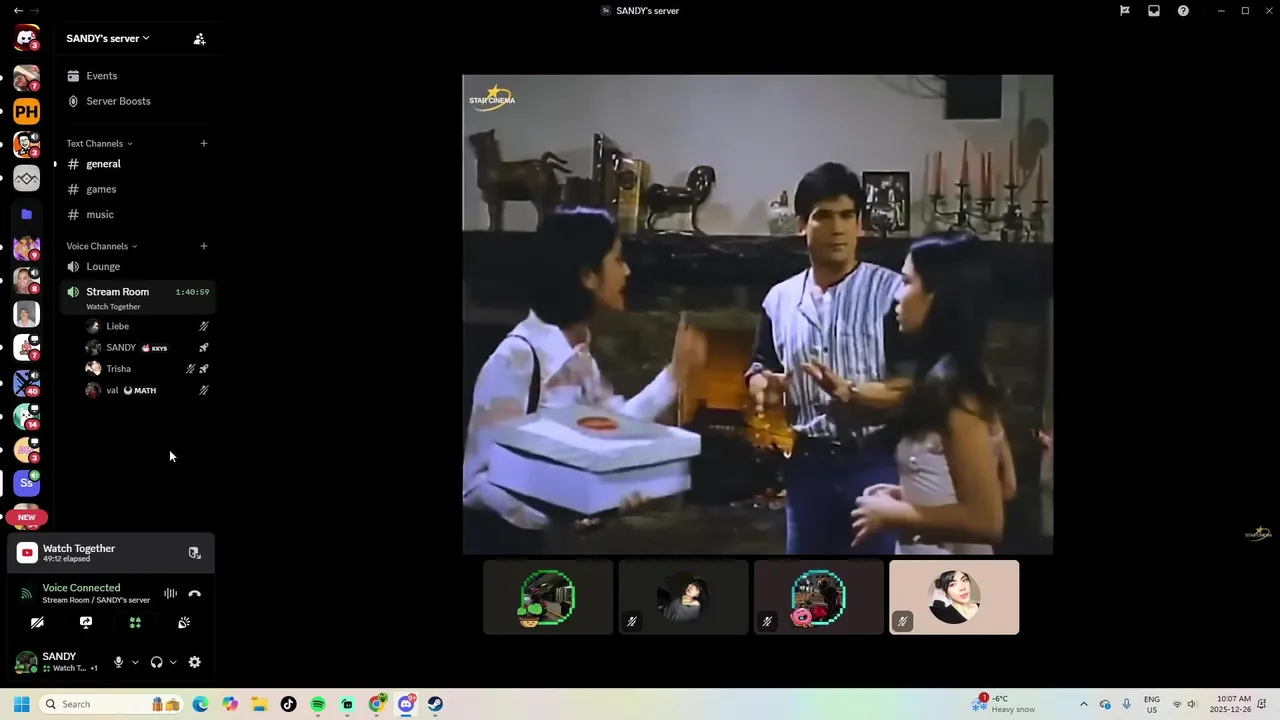Click user Liebe in voice channel

[148, 326]
